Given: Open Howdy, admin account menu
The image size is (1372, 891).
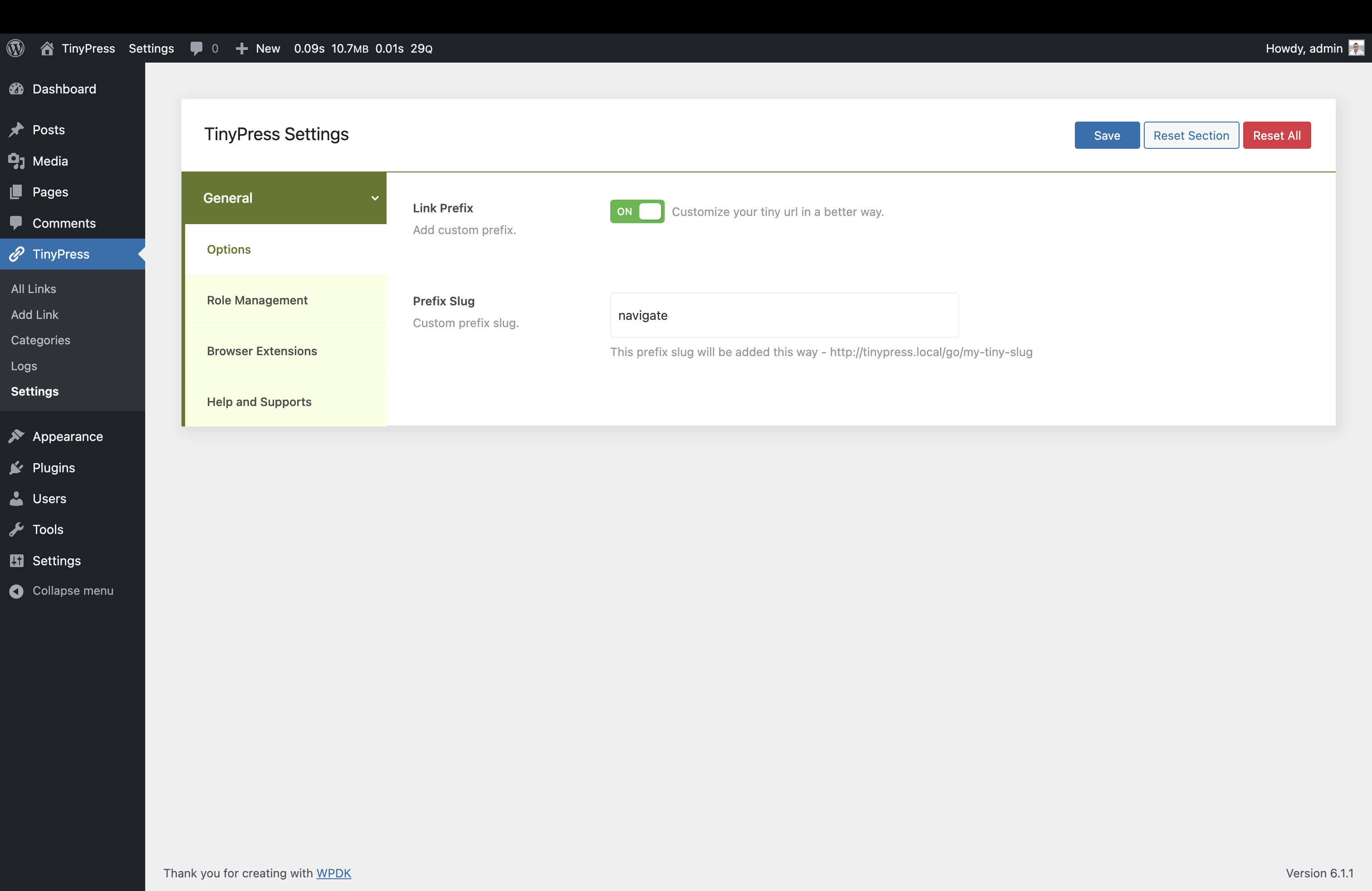Looking at the screenshot, I should pyautogui.click(x=1304, y=49).
